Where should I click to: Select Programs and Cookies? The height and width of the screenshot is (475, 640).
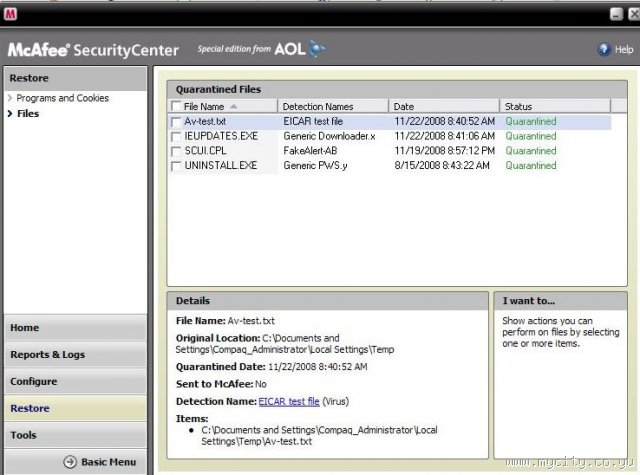click(62, 98)
